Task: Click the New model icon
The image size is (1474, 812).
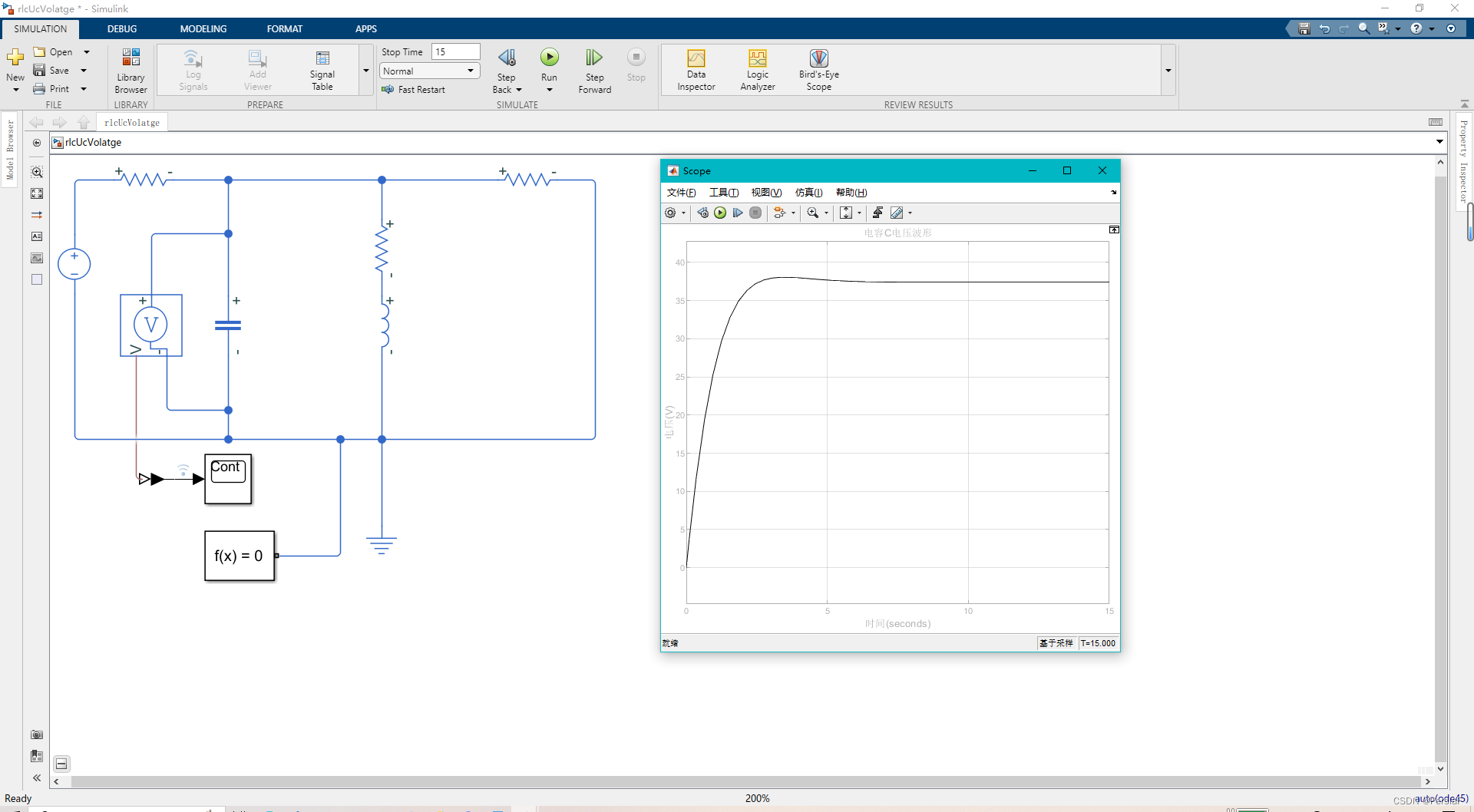Action: [x=15, y=58]
